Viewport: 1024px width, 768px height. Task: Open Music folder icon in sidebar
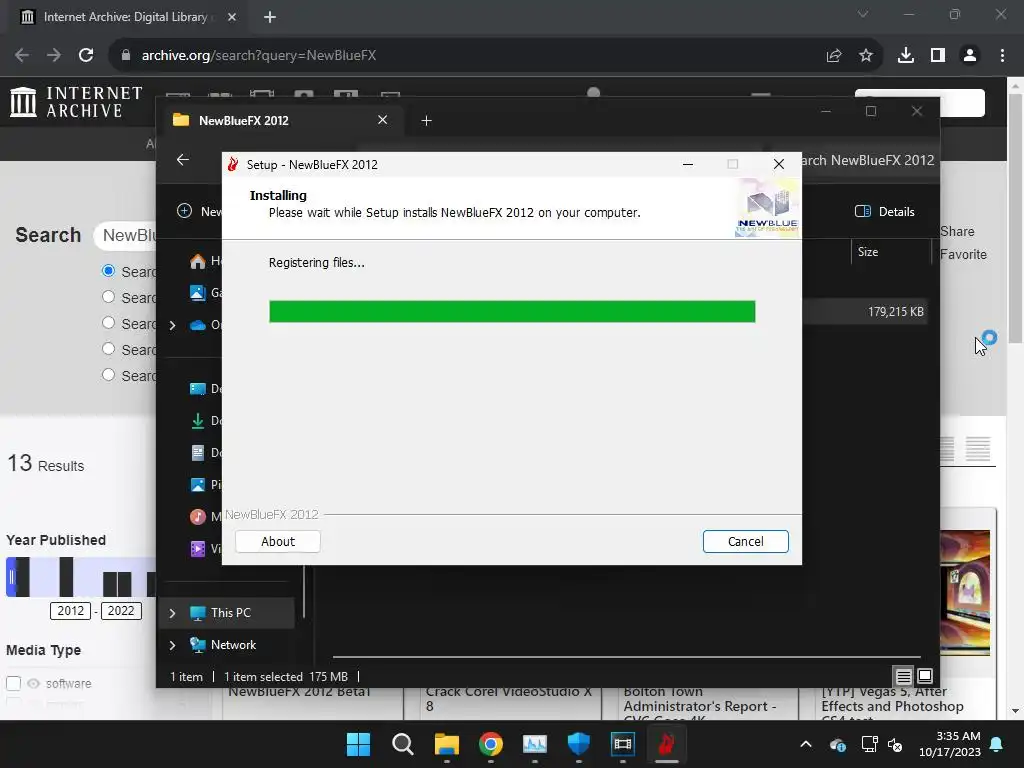pyautogui.click(x=198, y=517)
